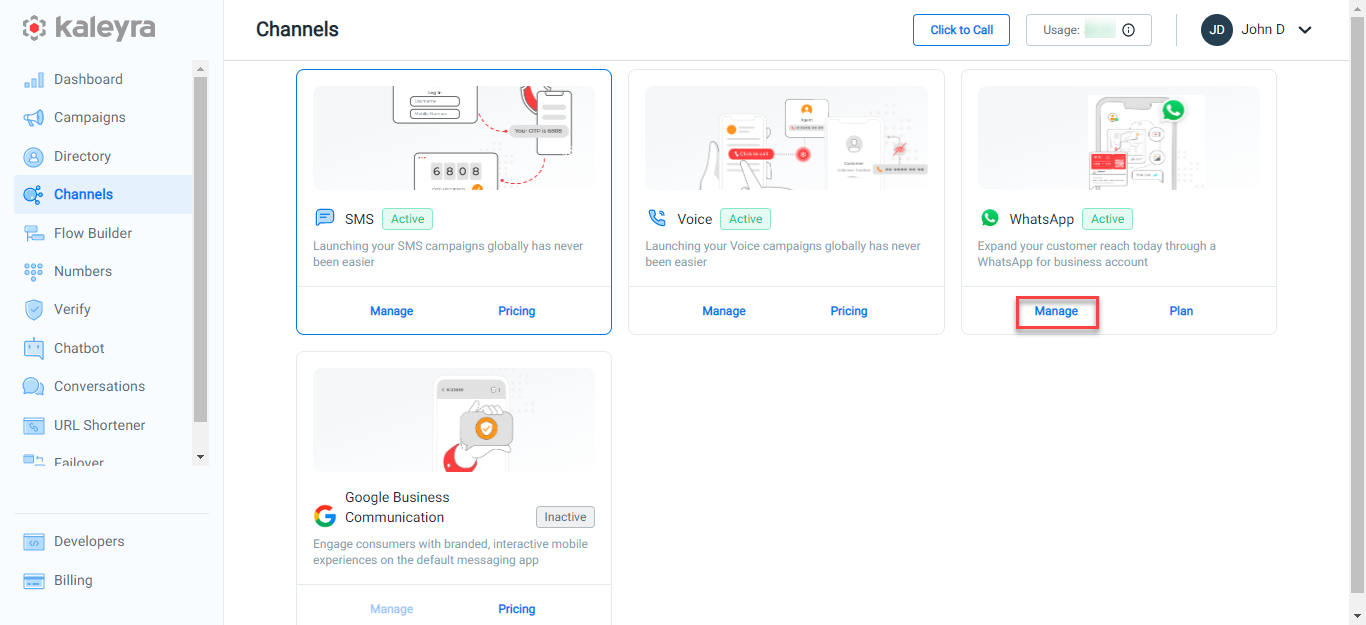Open Conversations from the sidebar
This screenshot has height=625, width=1366.
click(x=103, y=387)
